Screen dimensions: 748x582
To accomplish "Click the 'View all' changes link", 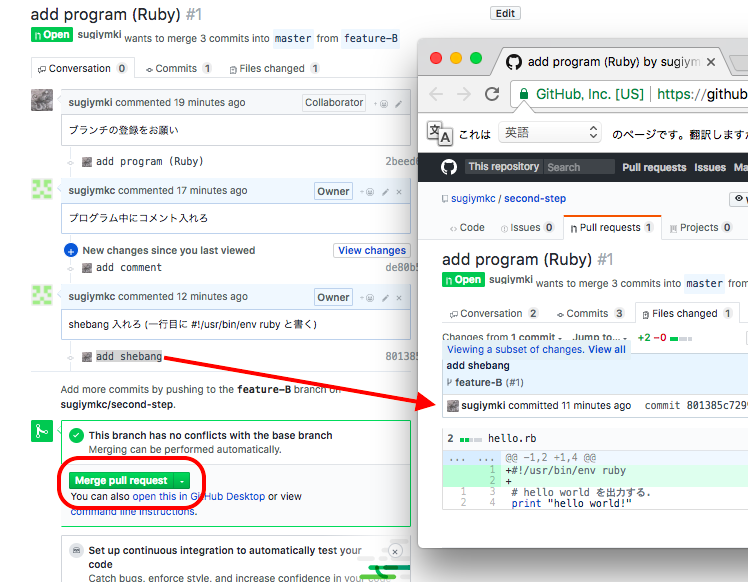I will tap(607, 350).
